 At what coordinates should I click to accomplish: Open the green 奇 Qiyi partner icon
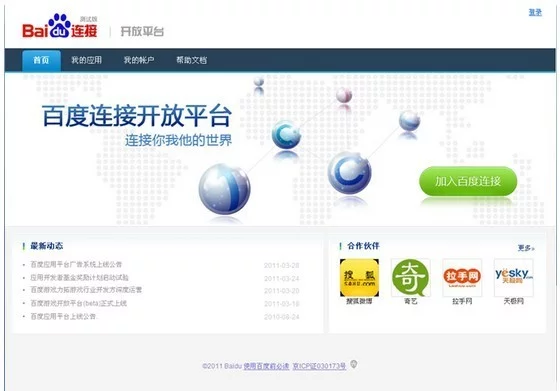click(411, 278)
